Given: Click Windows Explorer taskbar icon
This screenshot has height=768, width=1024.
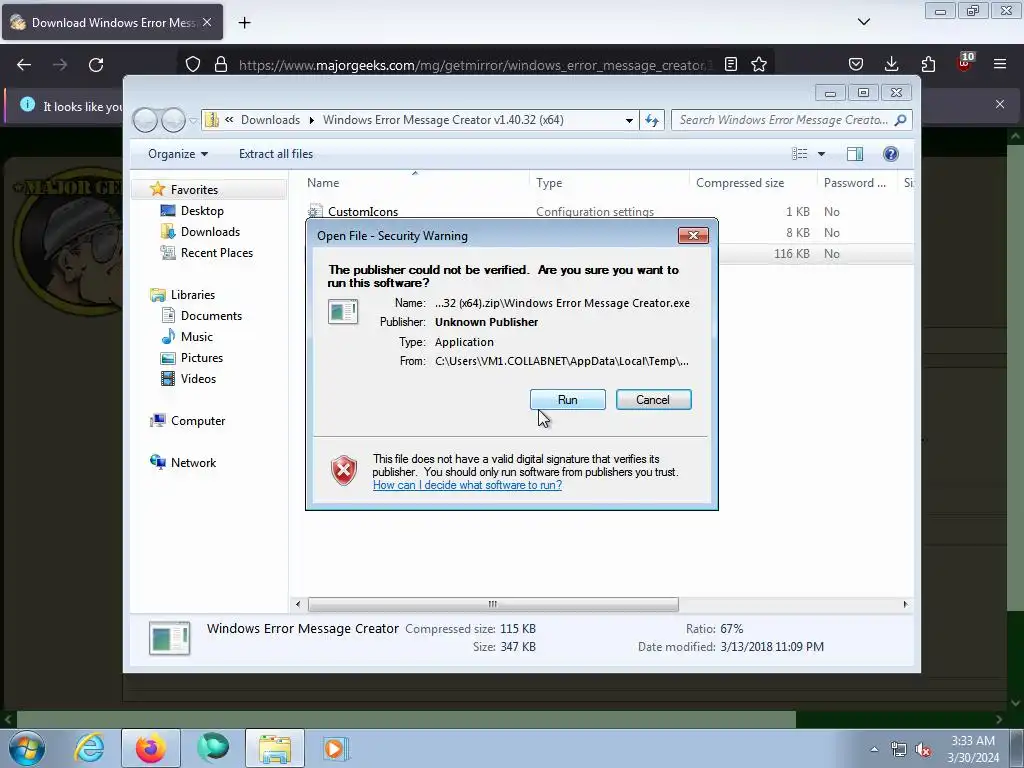Looking at the screenshot, I should [275, 748].
